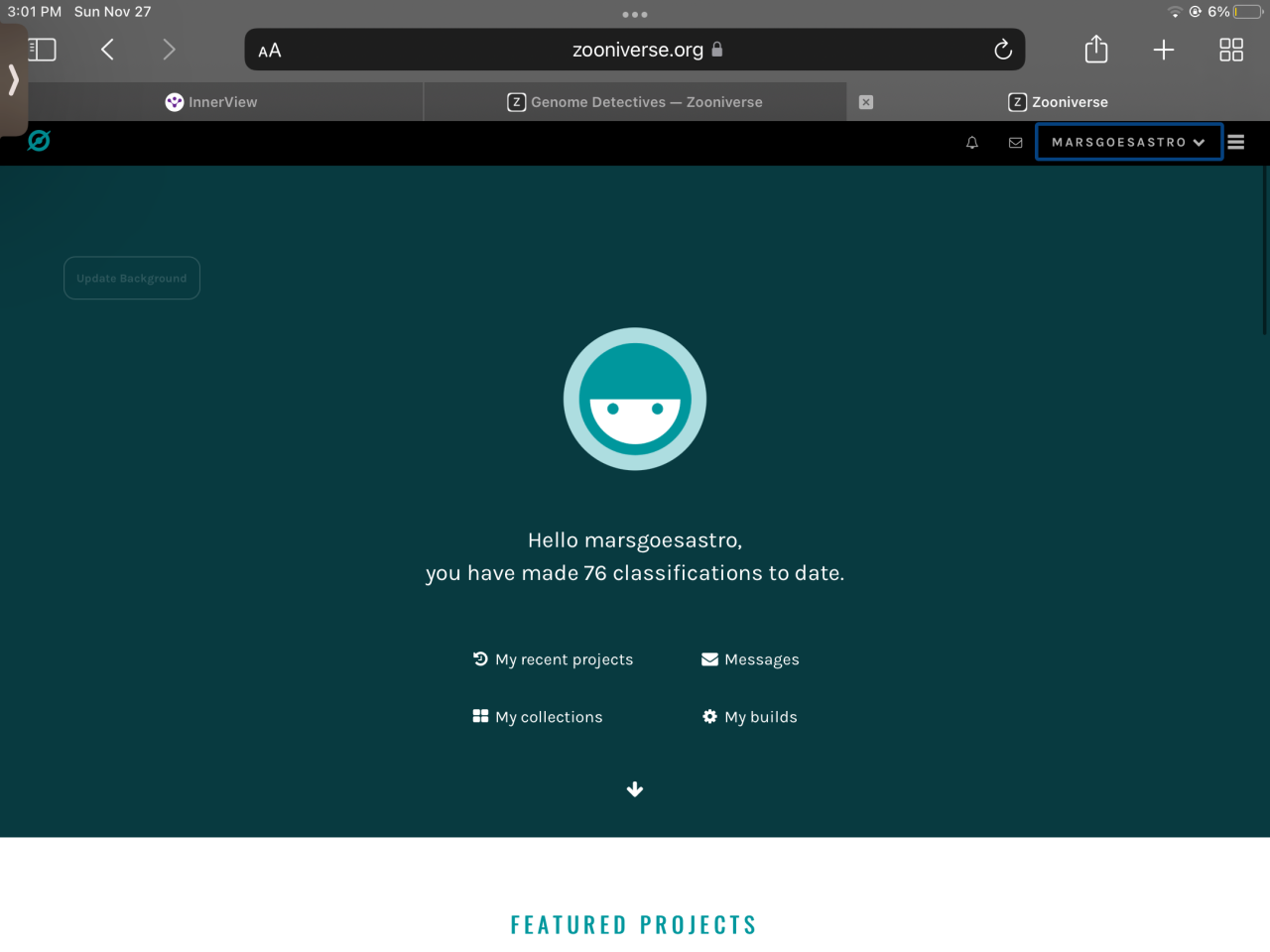Viewport: 1270px width, 952px height.
Task: Open the Safari sidebar panel
Action: (42, 50)
